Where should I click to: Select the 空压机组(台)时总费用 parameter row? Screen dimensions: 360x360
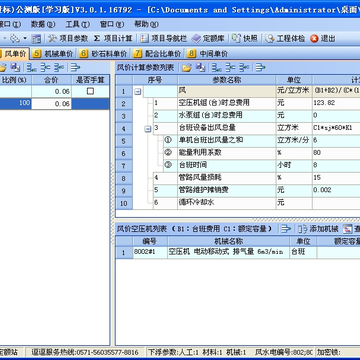238,103
